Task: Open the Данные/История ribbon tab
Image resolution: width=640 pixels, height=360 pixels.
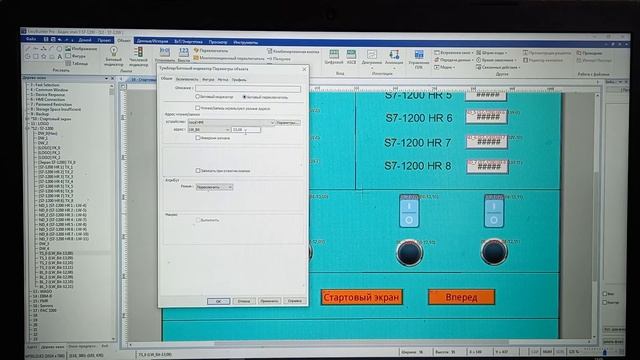Action: click(x=152, y=41)
